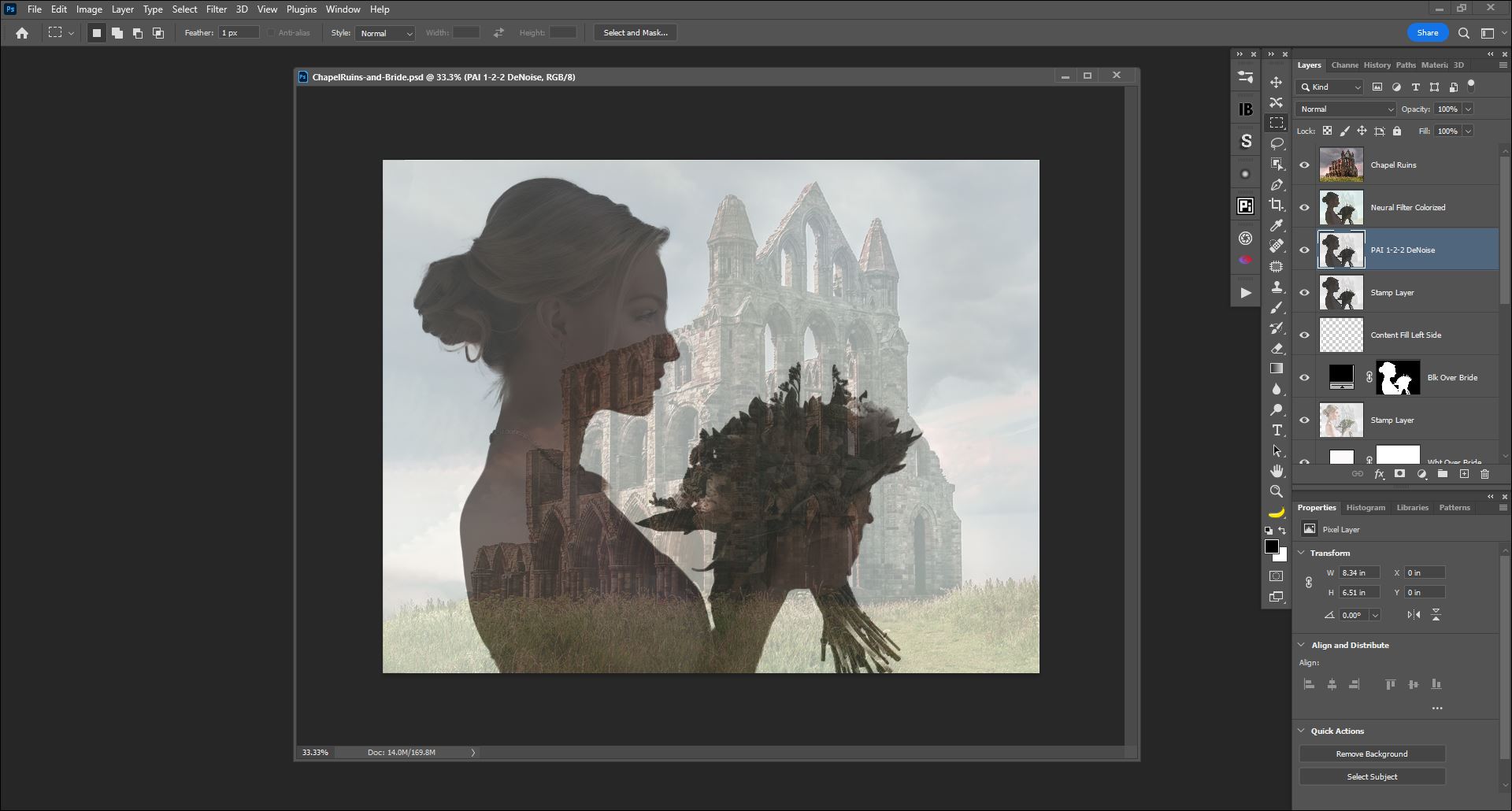Click the Share button
Screen dimensions: 1512x811
tap(1427, 32)
